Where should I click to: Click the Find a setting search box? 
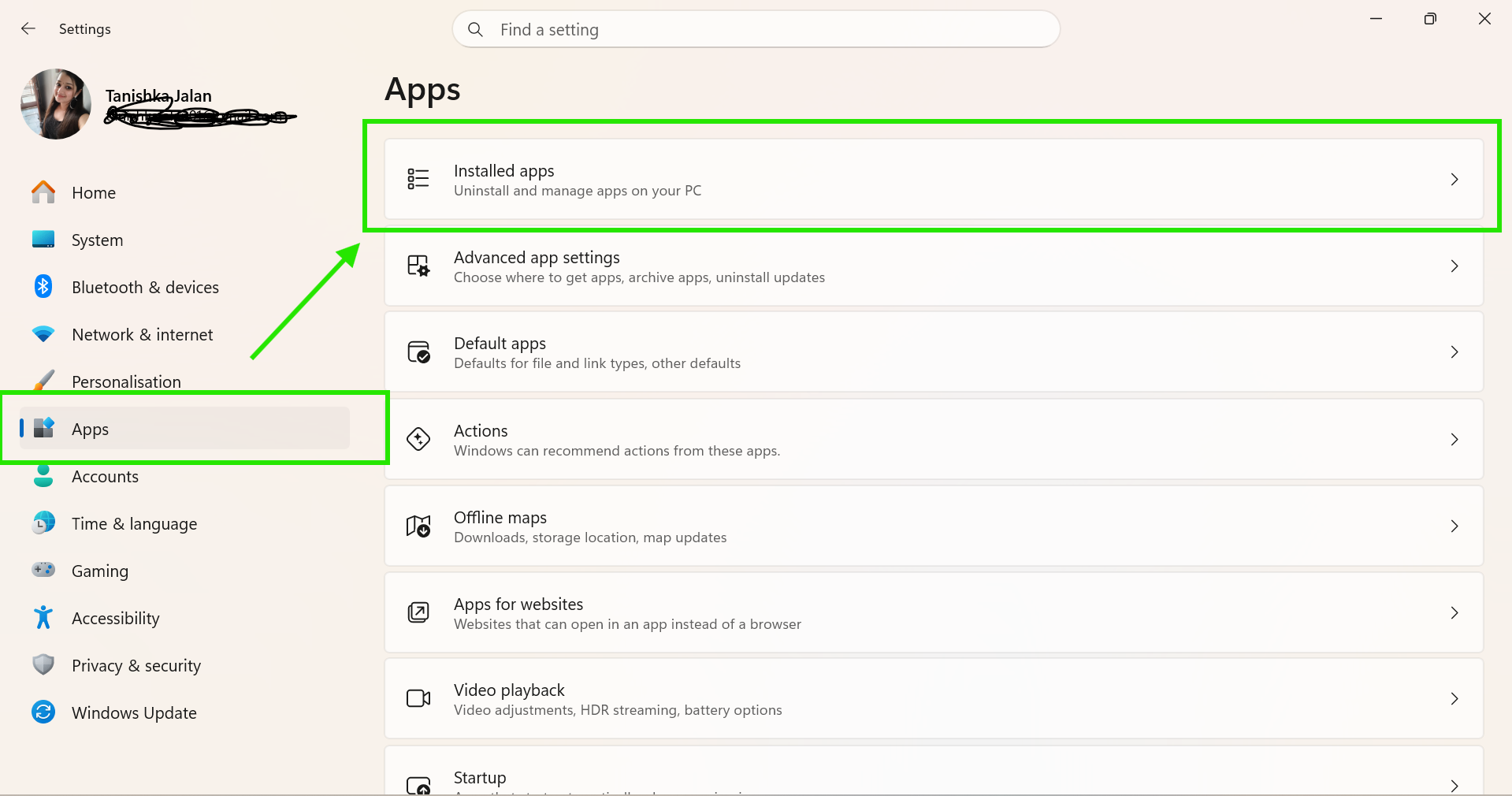756,29
